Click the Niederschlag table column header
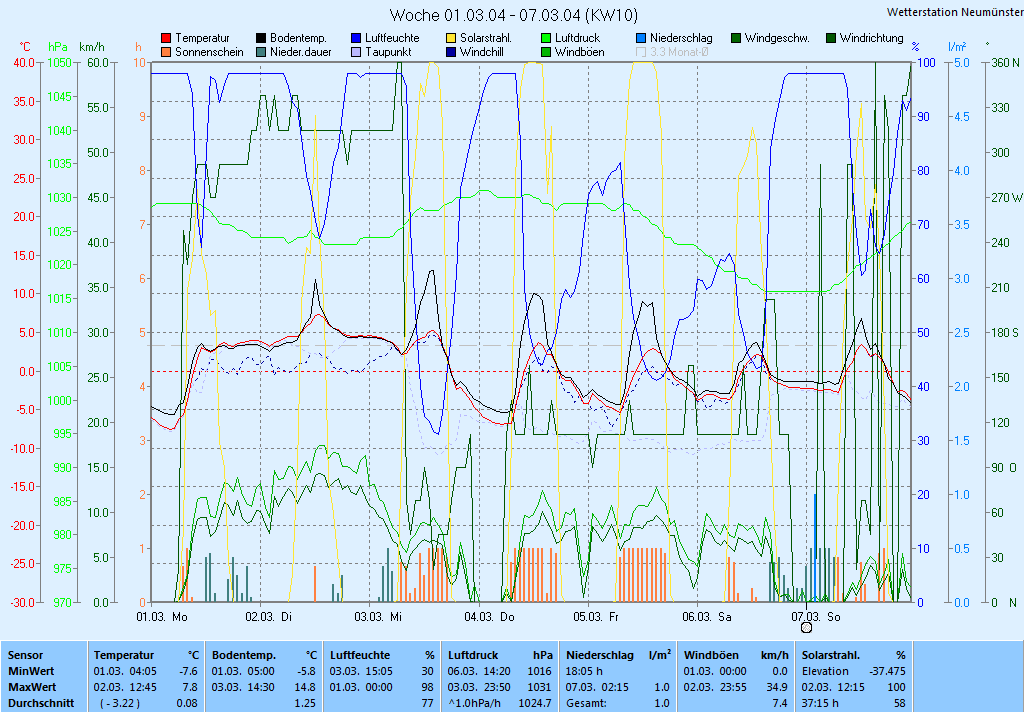This screenshot has width=1024, height=712. tap(600, 655)
